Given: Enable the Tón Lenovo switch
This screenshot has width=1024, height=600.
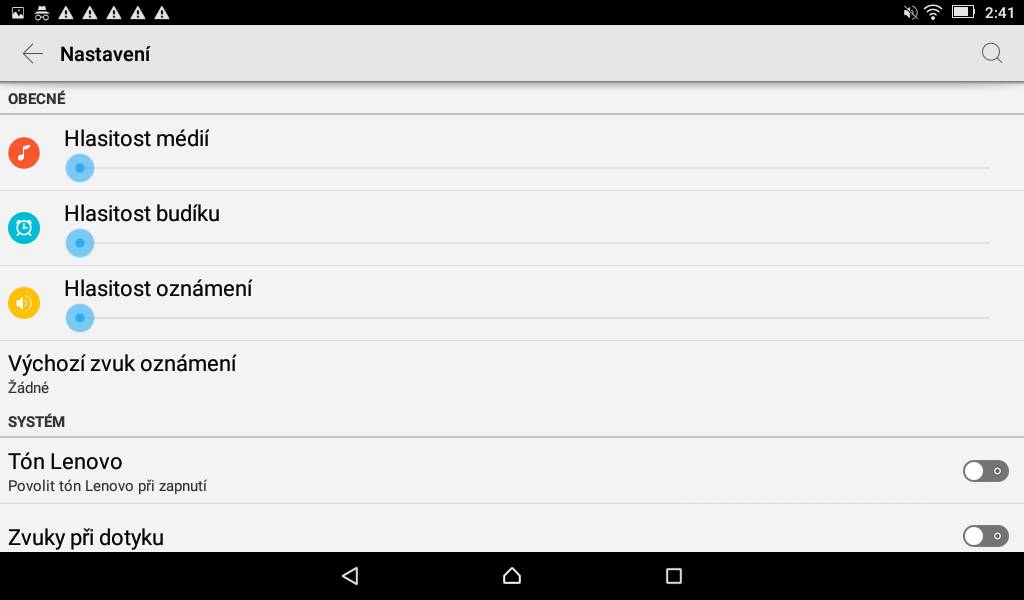Looking at the screenshot, I should pos(985,471).
